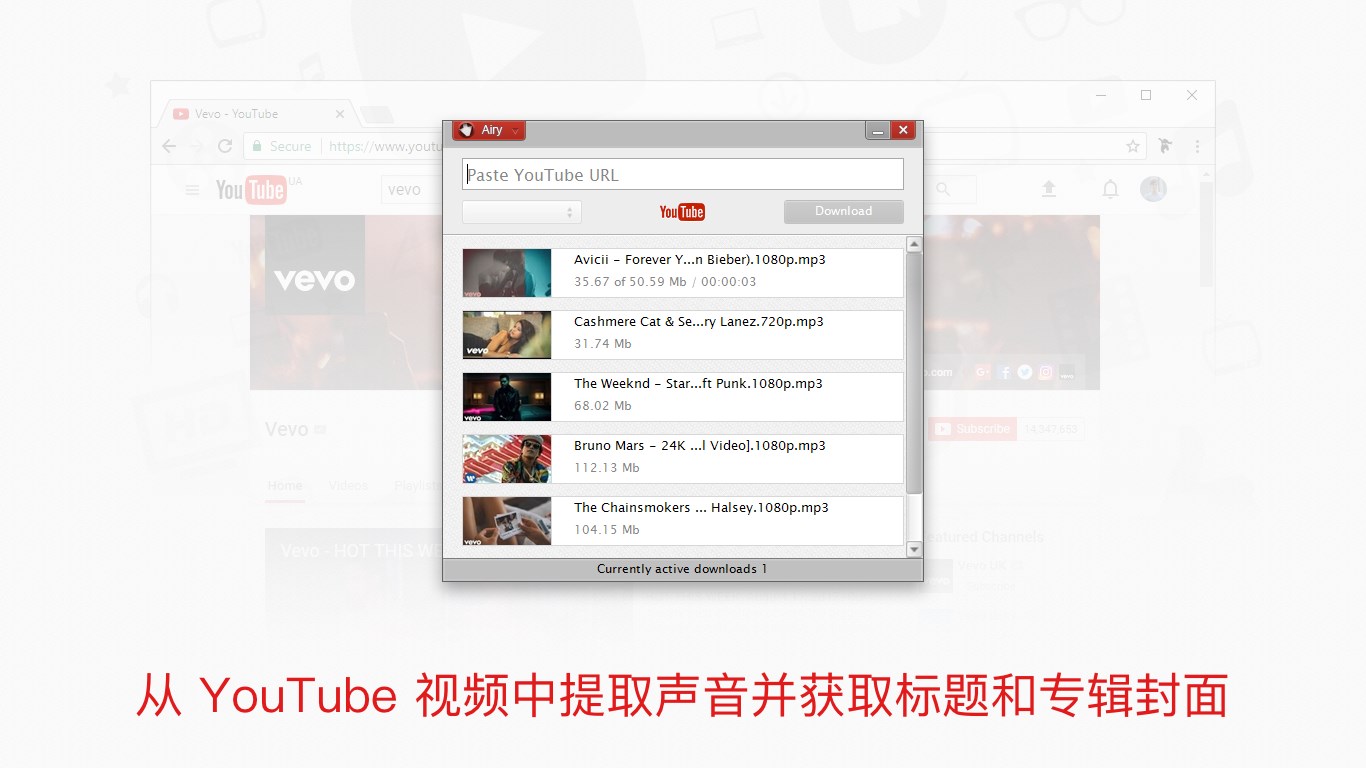This screenshot has width=1366, height=768.
Task: Click the download list scroll down arrow
Action: [x=914, y=550]
